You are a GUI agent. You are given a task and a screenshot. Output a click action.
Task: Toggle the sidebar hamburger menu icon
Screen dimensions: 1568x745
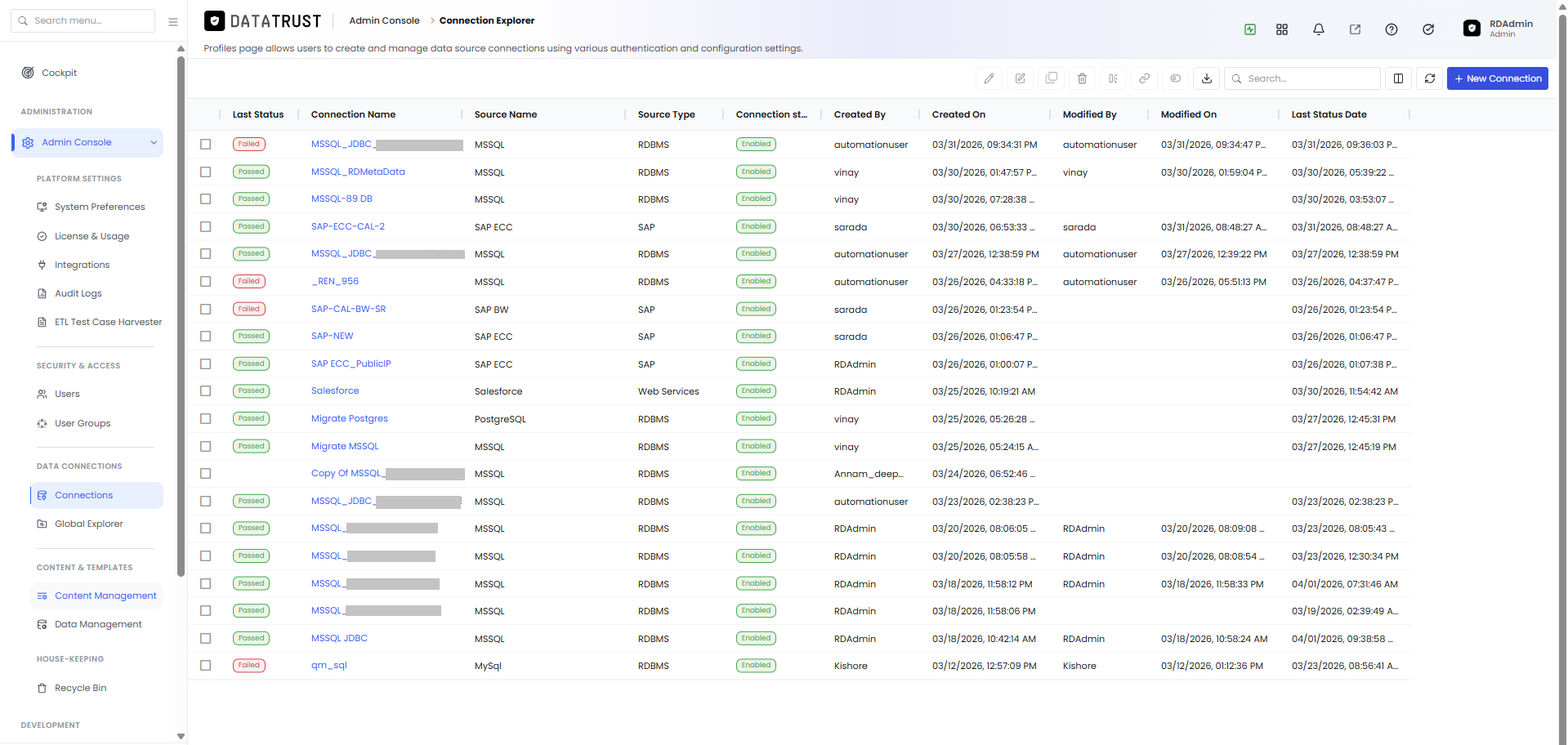172,21
